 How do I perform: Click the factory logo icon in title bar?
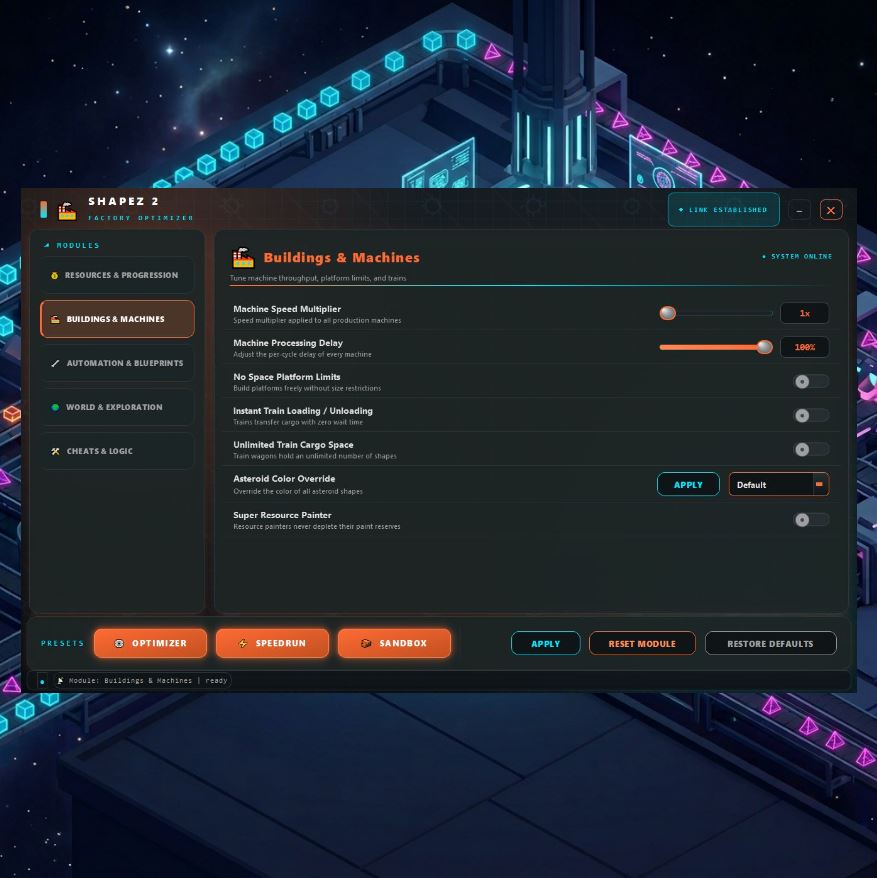coord(67,211)
